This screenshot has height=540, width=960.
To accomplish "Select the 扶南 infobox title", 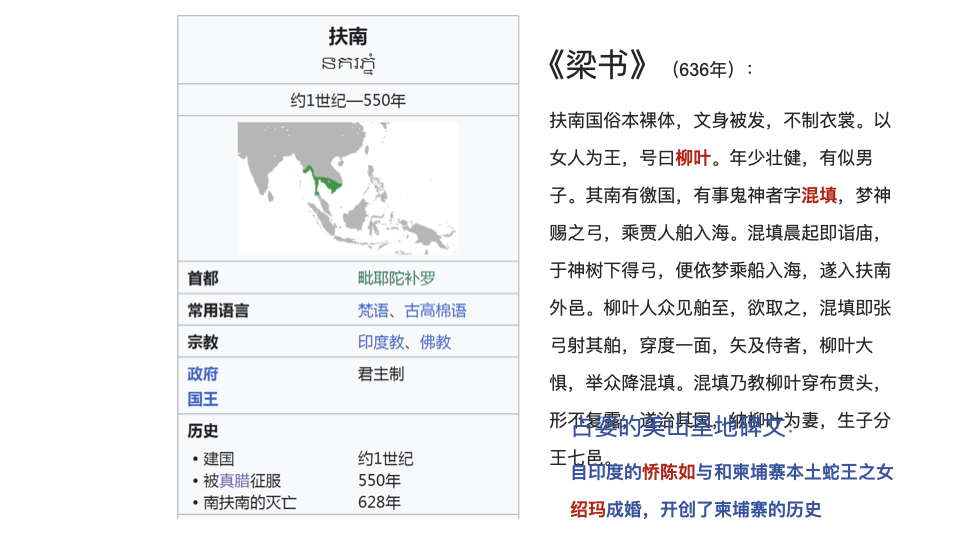I will [348, 37].
